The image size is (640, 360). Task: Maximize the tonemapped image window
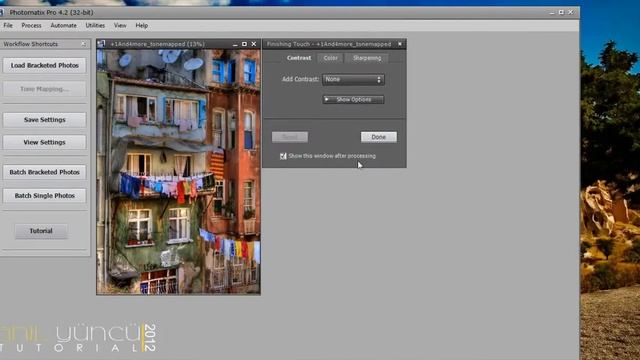(244, 44)
